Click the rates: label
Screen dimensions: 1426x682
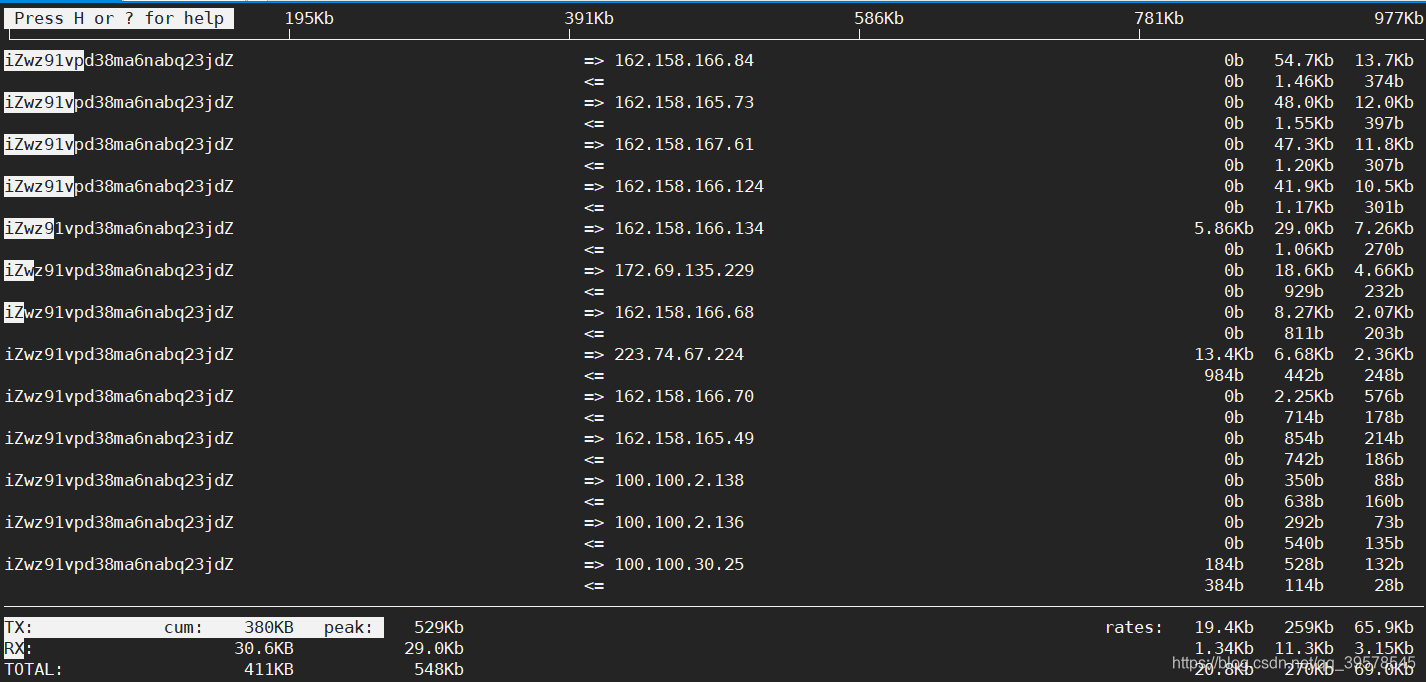(x=1134, y=628)
